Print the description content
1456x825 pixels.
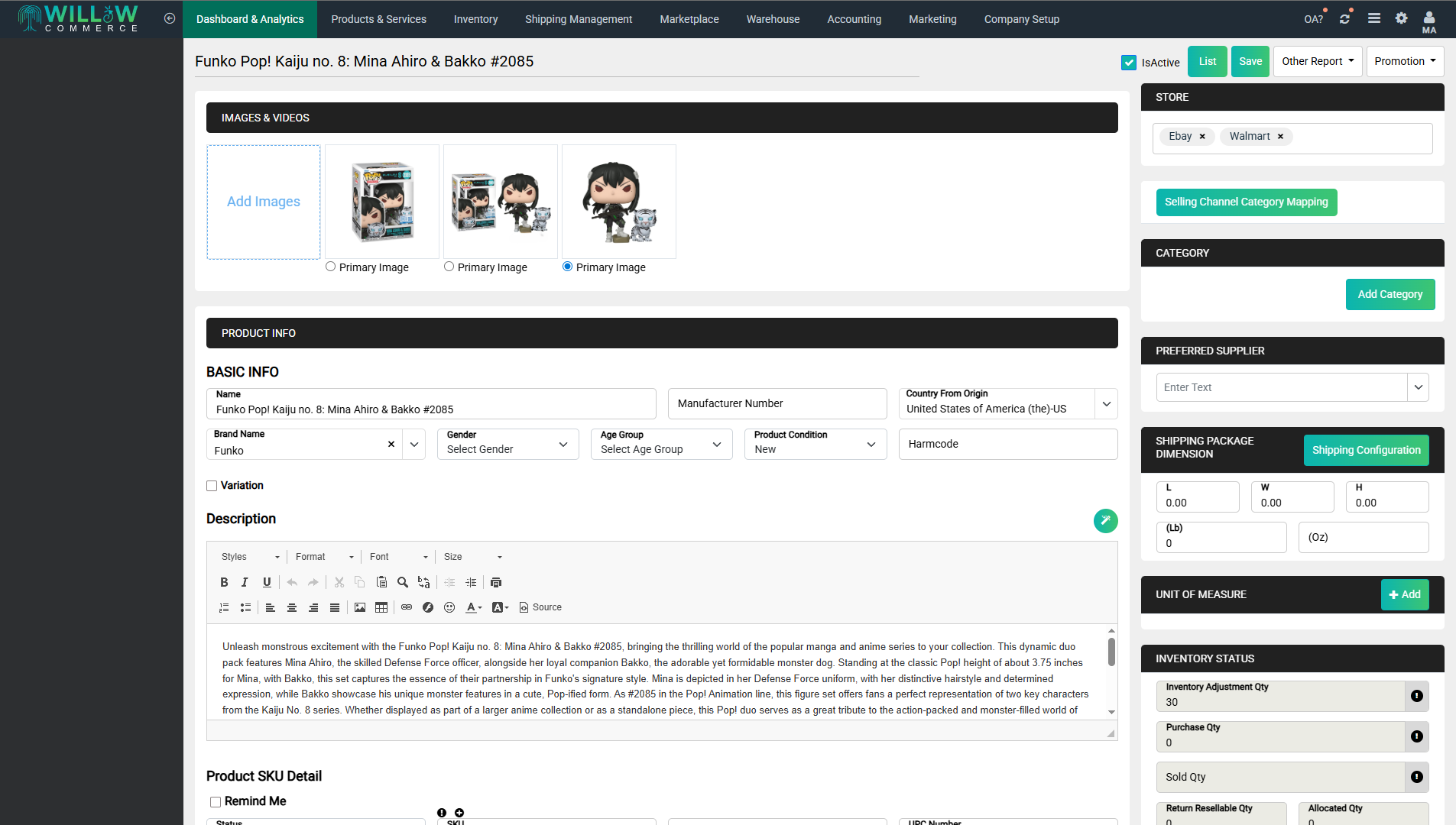496,582
